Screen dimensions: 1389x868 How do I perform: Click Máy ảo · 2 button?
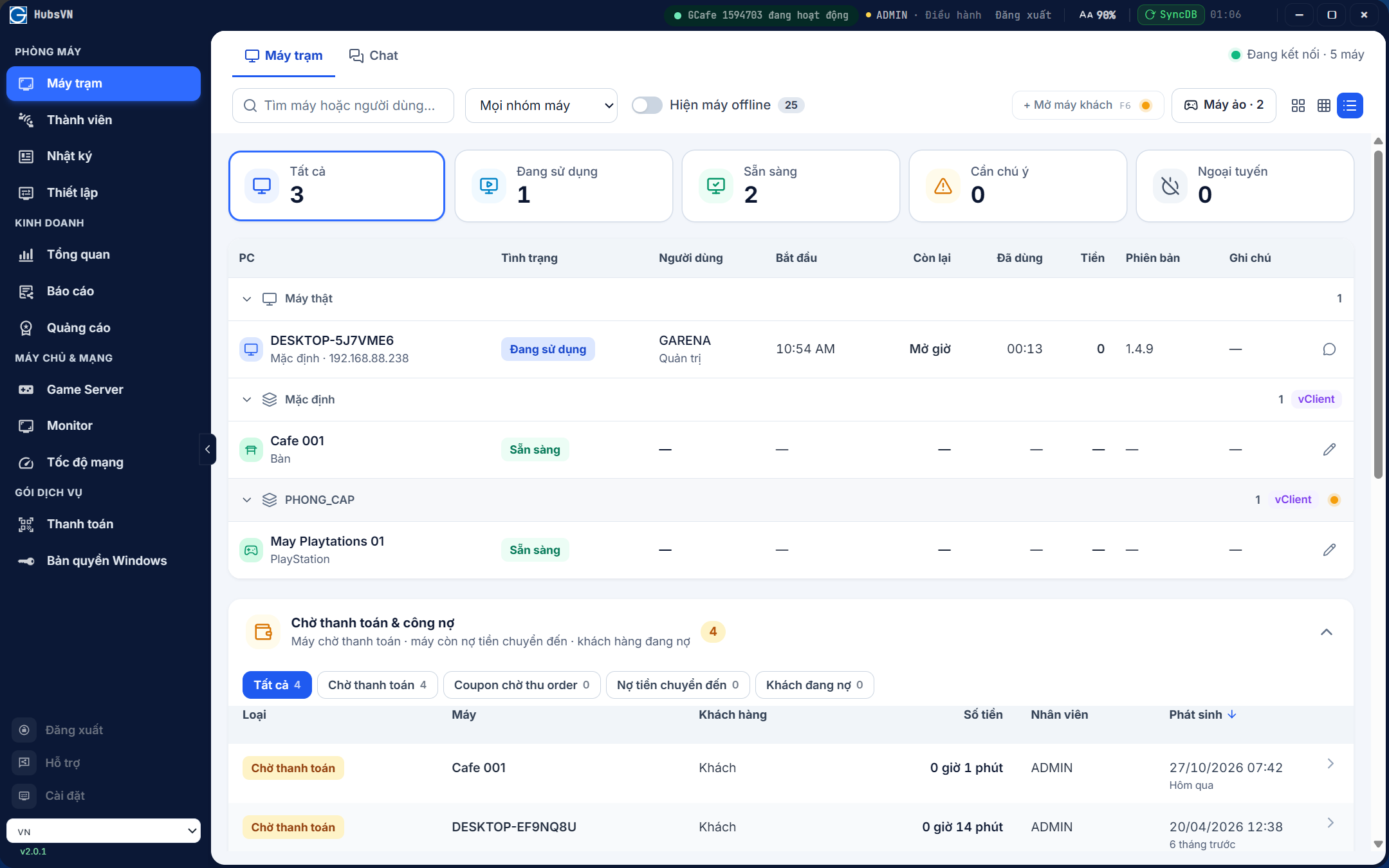1224,105
